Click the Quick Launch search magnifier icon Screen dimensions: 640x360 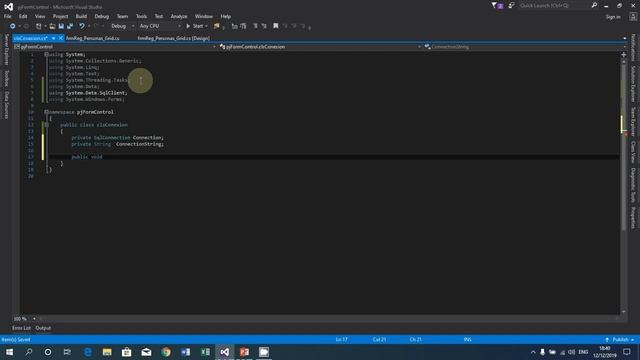click(x=594, y=5)
